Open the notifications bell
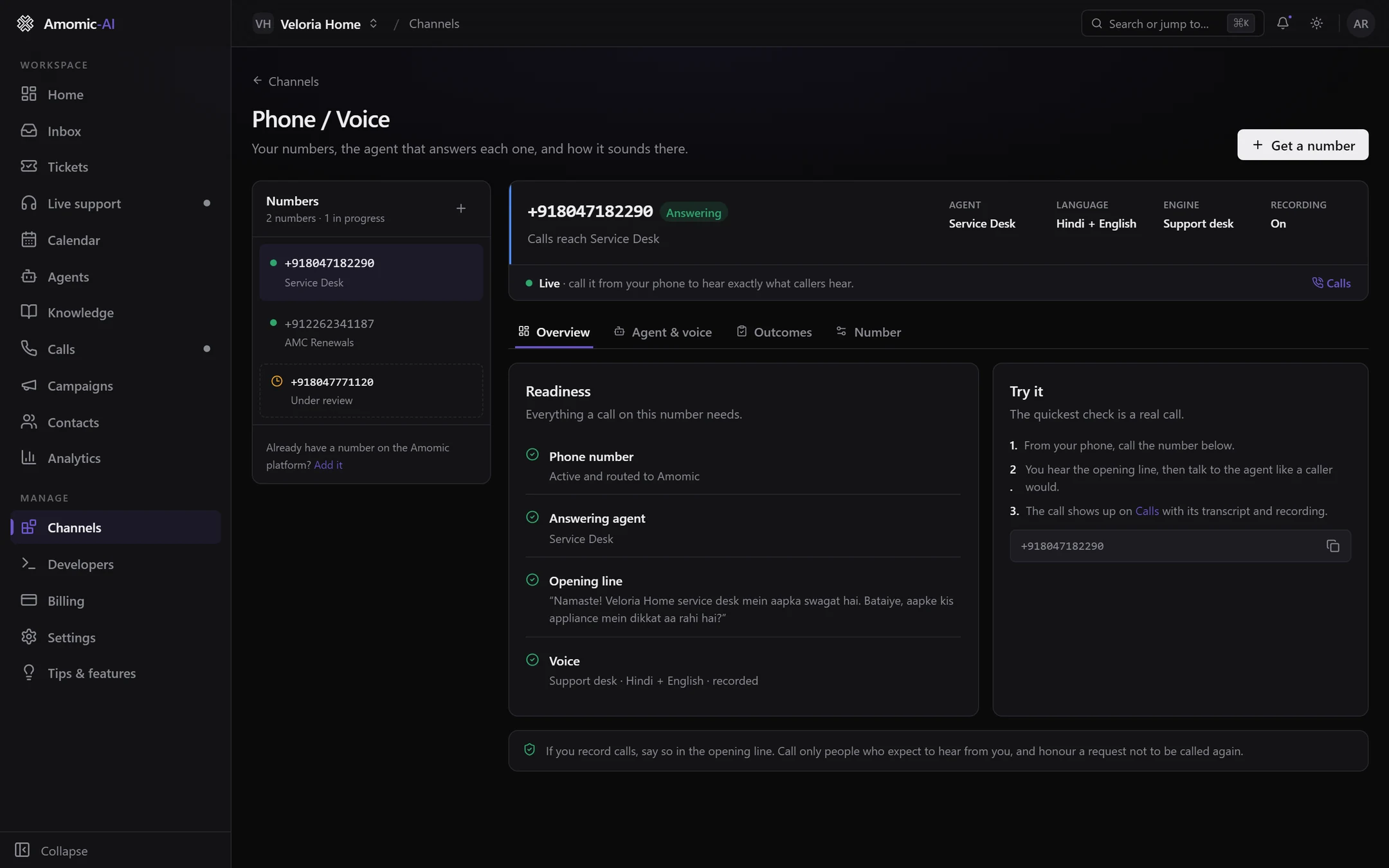 (x=1283, y=23)
